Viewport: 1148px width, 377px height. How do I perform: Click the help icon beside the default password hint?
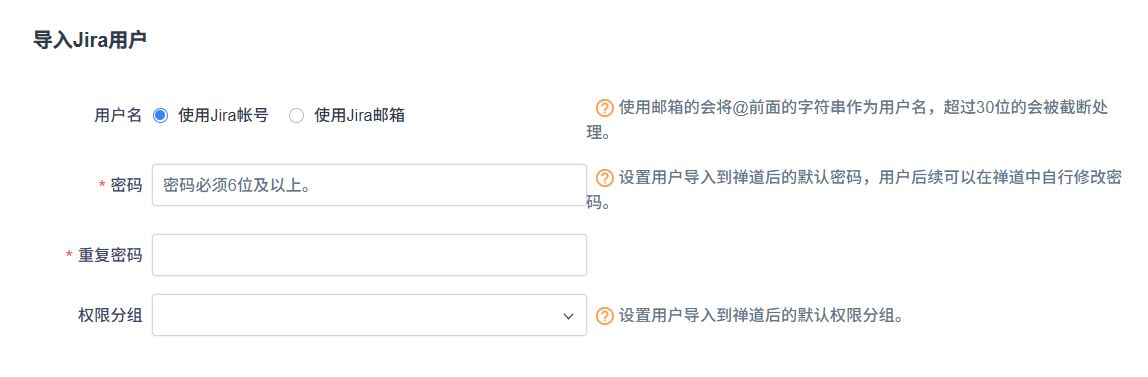605,178
